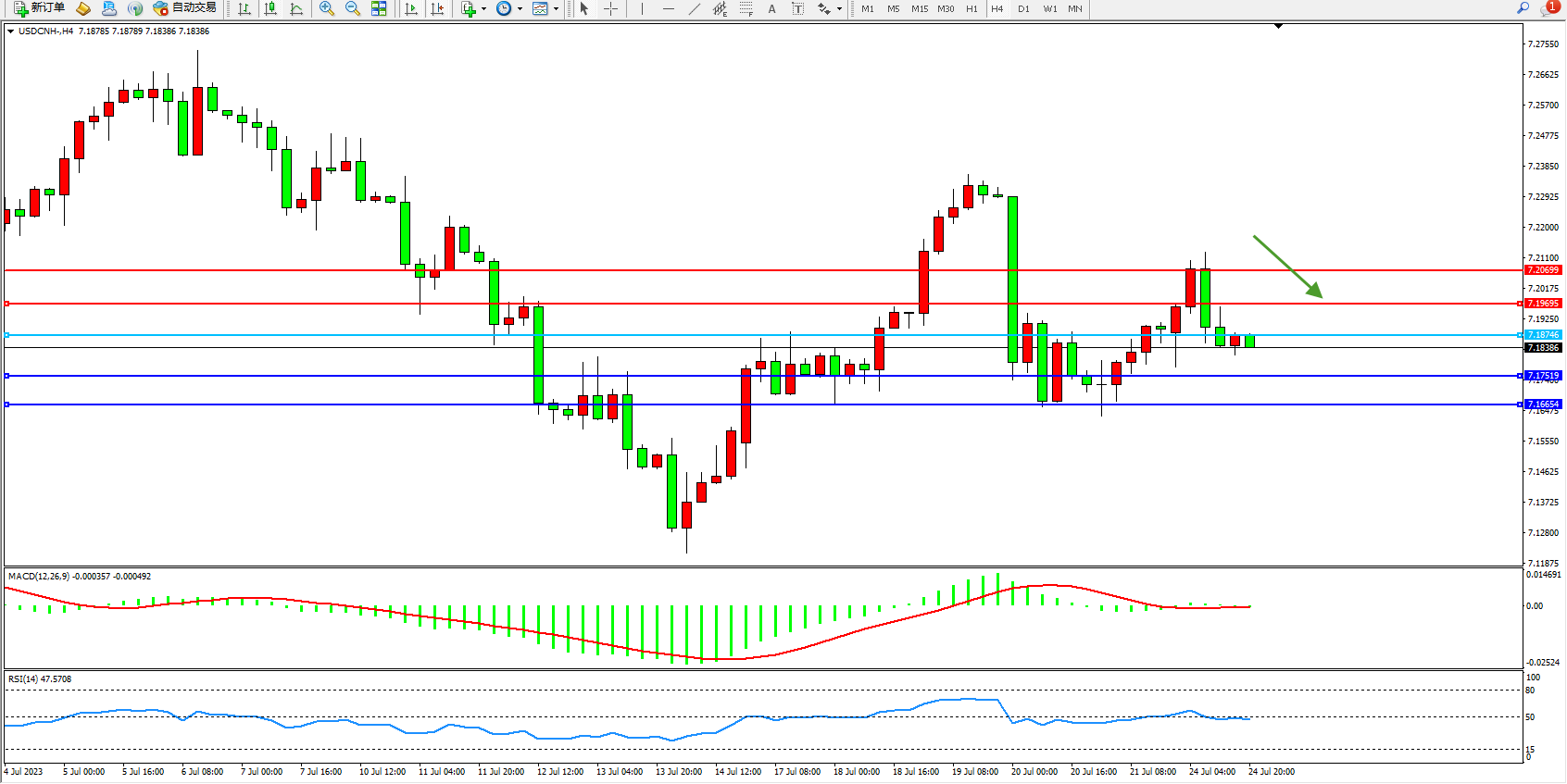Switch to the H1 timeframe
The image size is (1567, 784).
coord(972,8)
